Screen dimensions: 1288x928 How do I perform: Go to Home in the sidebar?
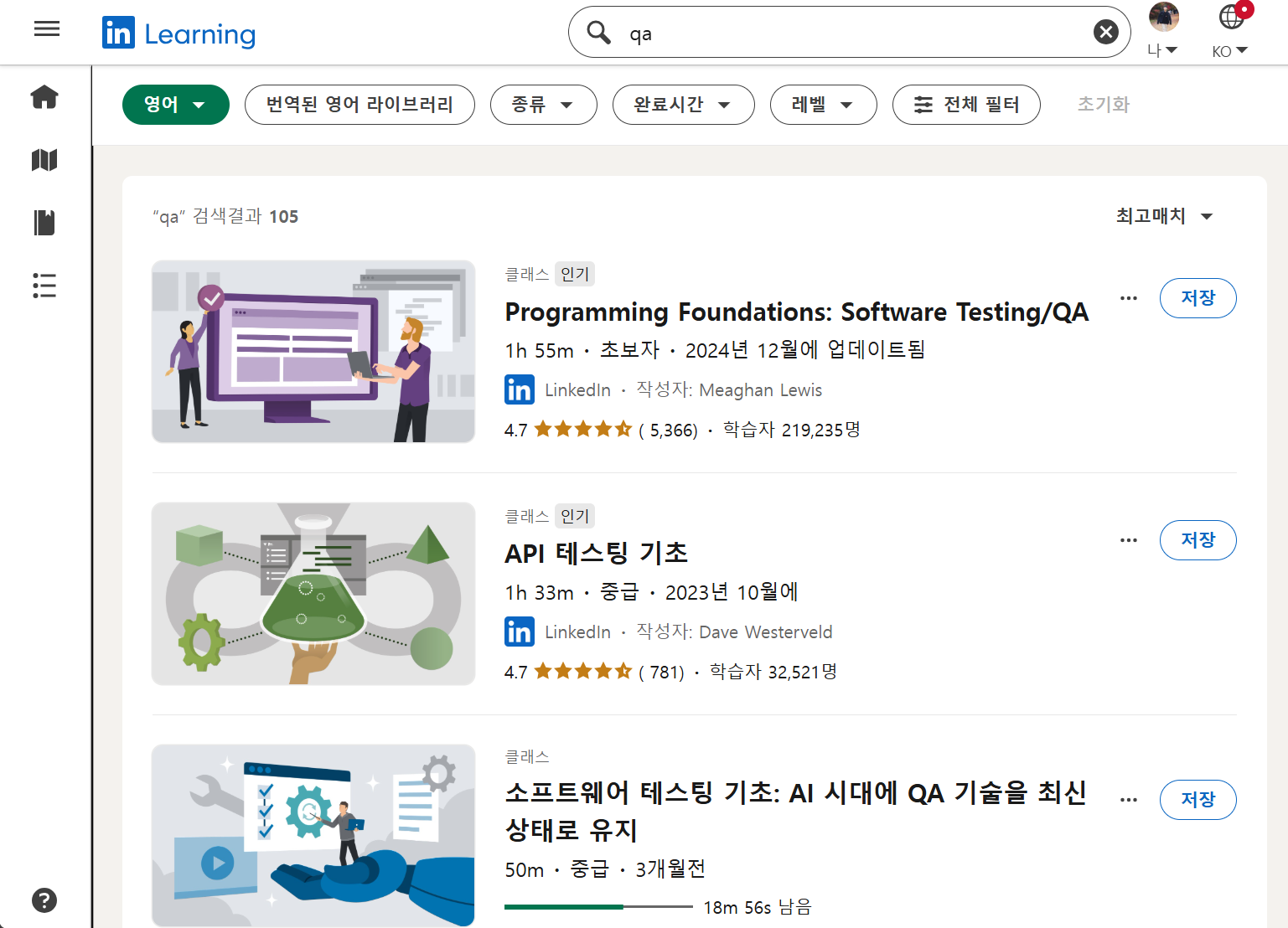pyautogui.click(x=44, y=97)
